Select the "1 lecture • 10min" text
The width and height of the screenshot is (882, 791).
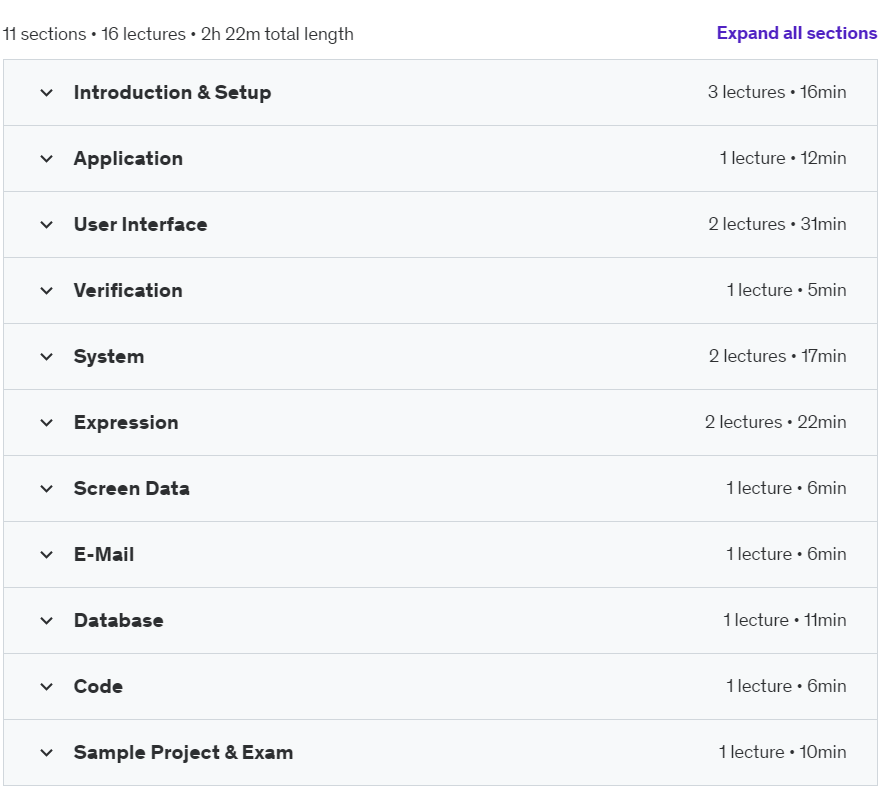pos(782,752)
